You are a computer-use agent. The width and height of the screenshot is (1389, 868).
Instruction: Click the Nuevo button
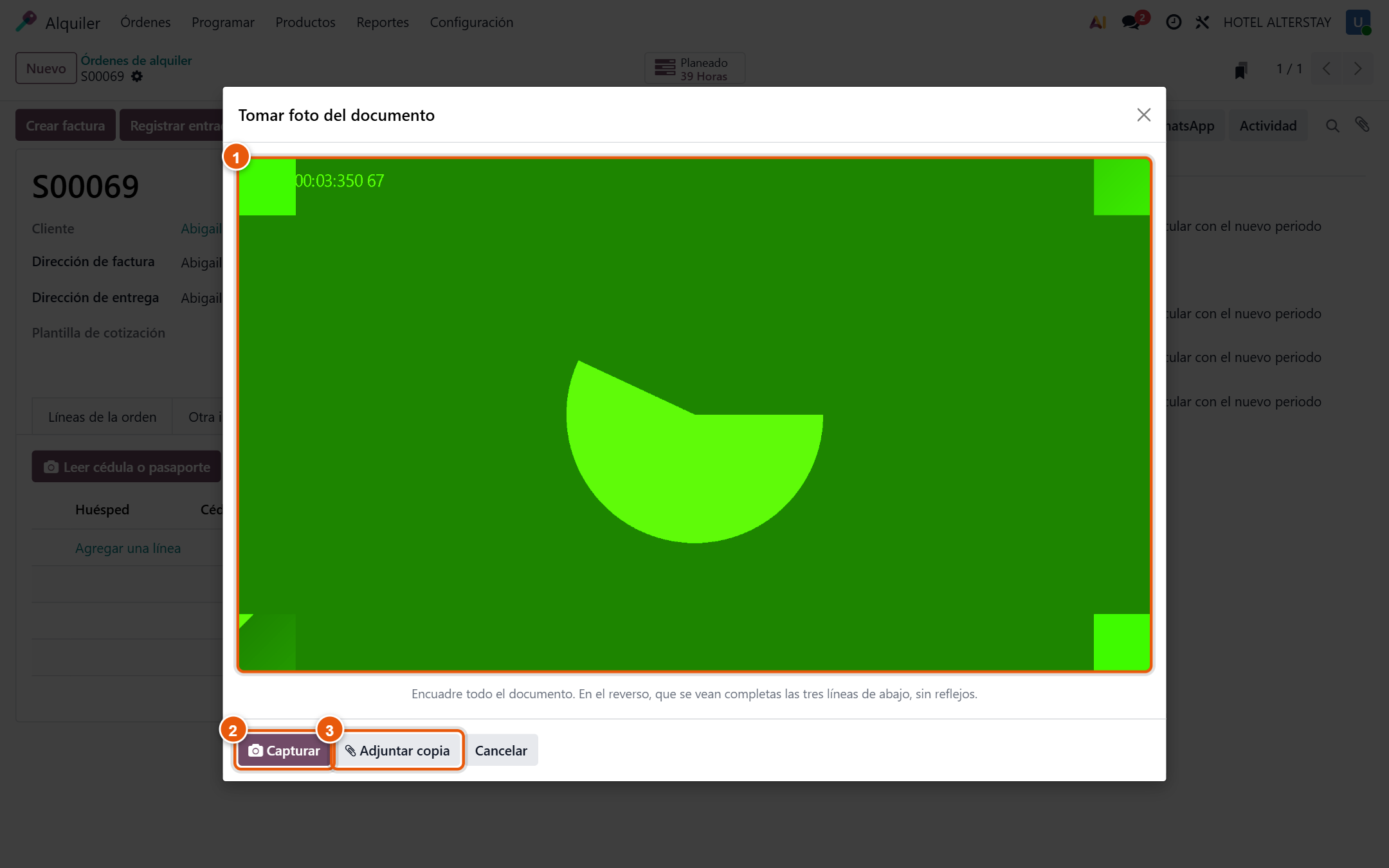[46, 68]
